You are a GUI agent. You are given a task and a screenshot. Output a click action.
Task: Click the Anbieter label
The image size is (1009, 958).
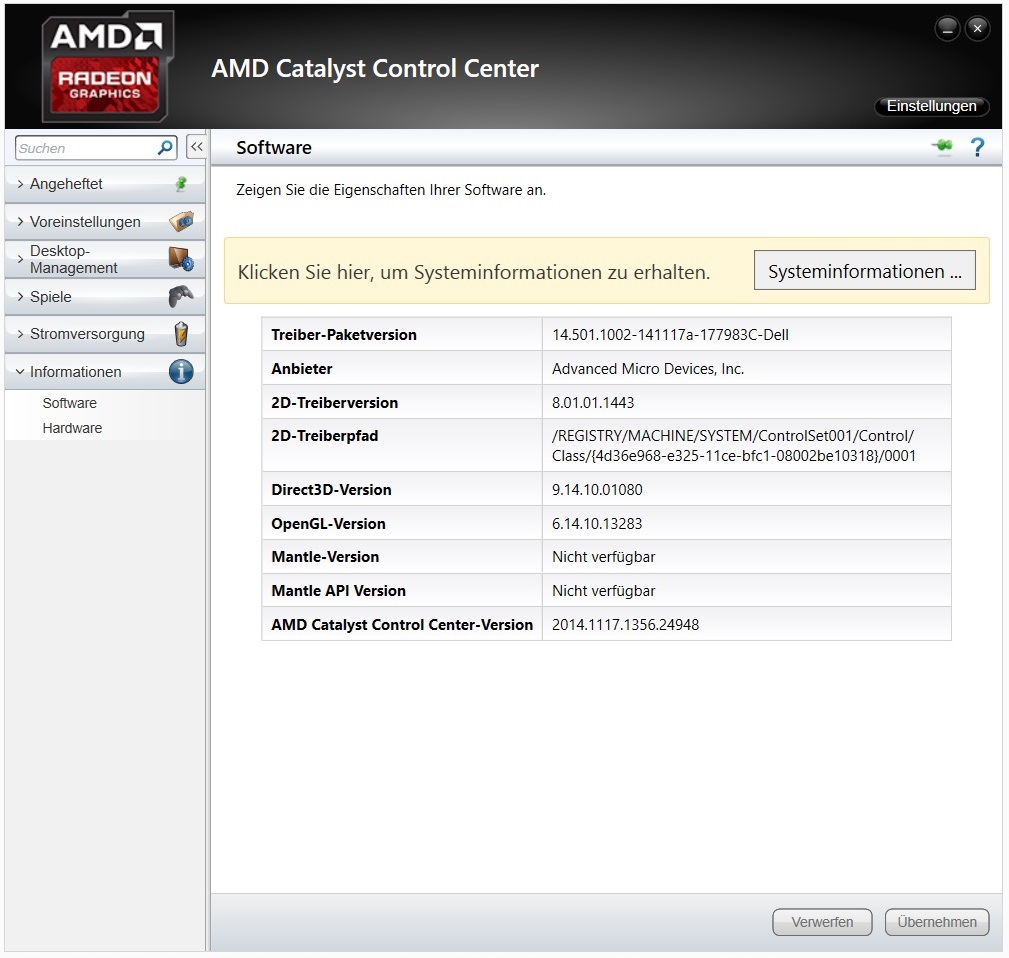coord(302,369)
